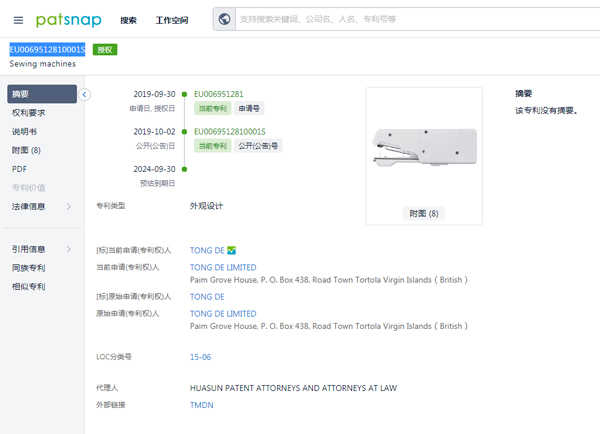This screenshot has width=600, height=434.
Task: Click the patsnap logo
Action: [x=68, y=20]
